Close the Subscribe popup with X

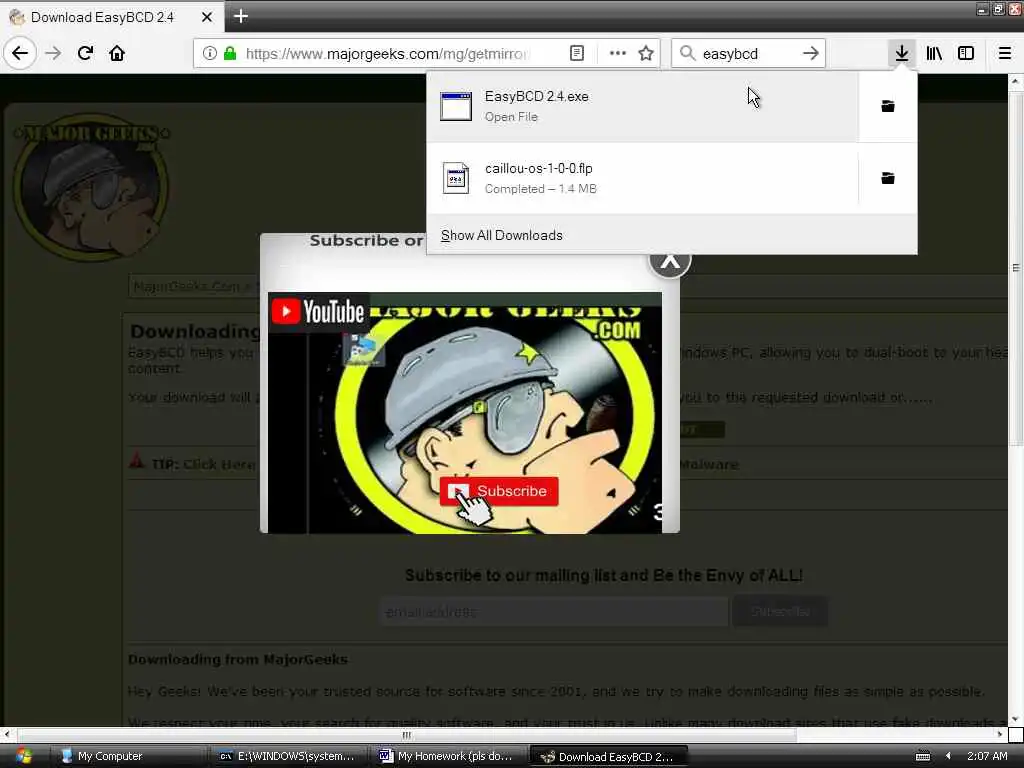coord(670,262)
